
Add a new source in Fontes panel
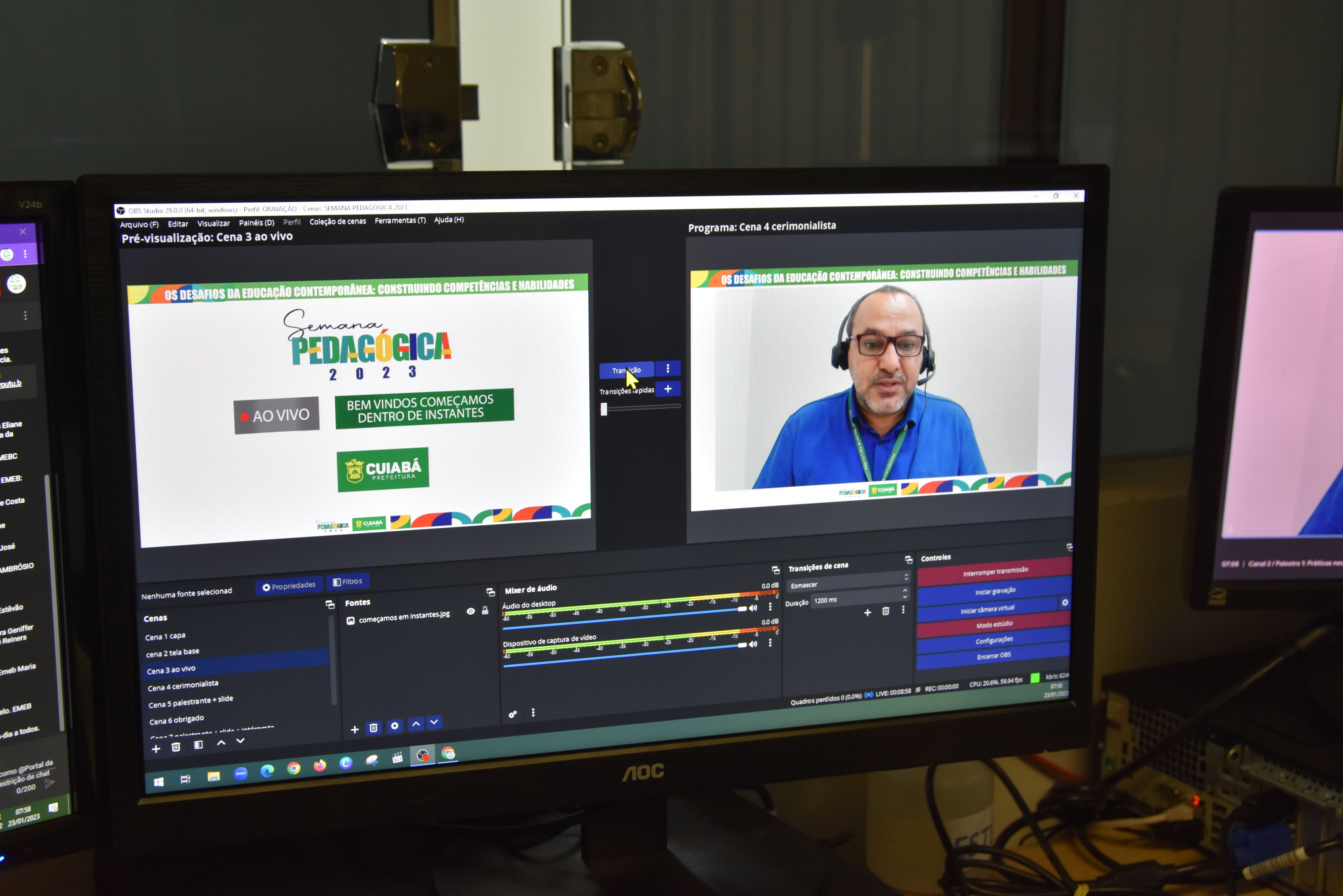(354, 729)
